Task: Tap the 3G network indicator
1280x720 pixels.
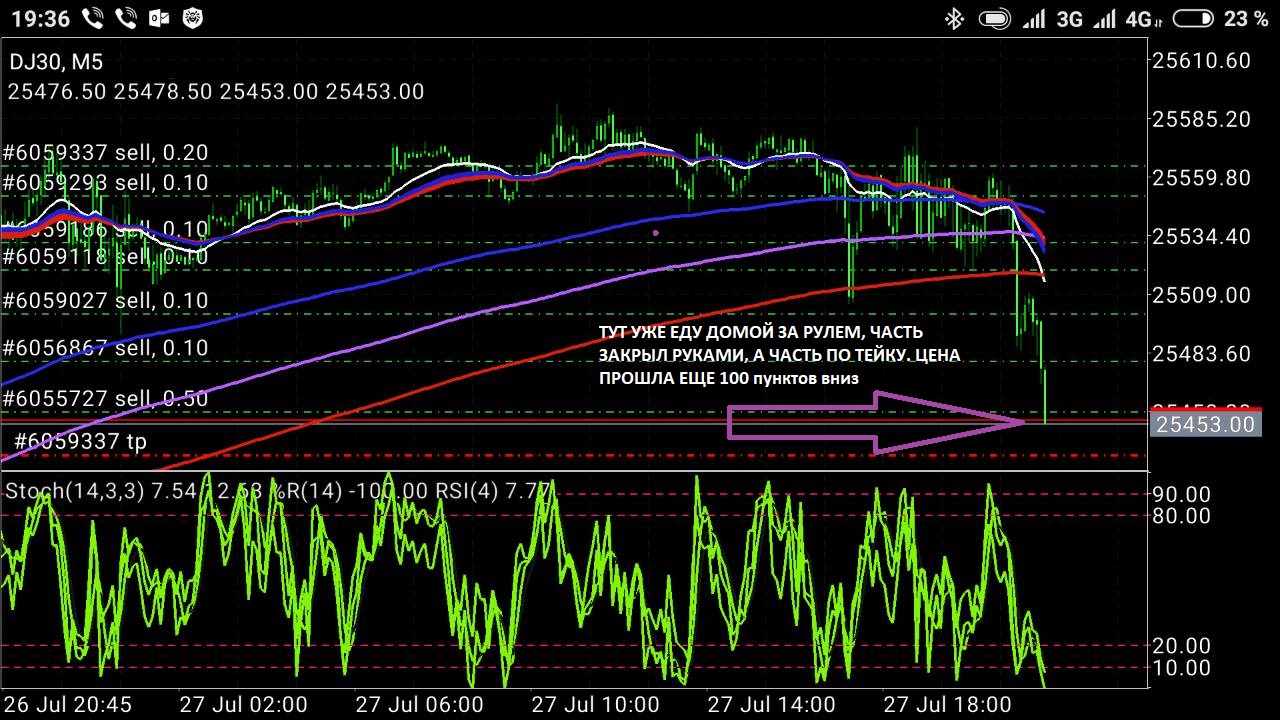Action: pos(1070,19)
